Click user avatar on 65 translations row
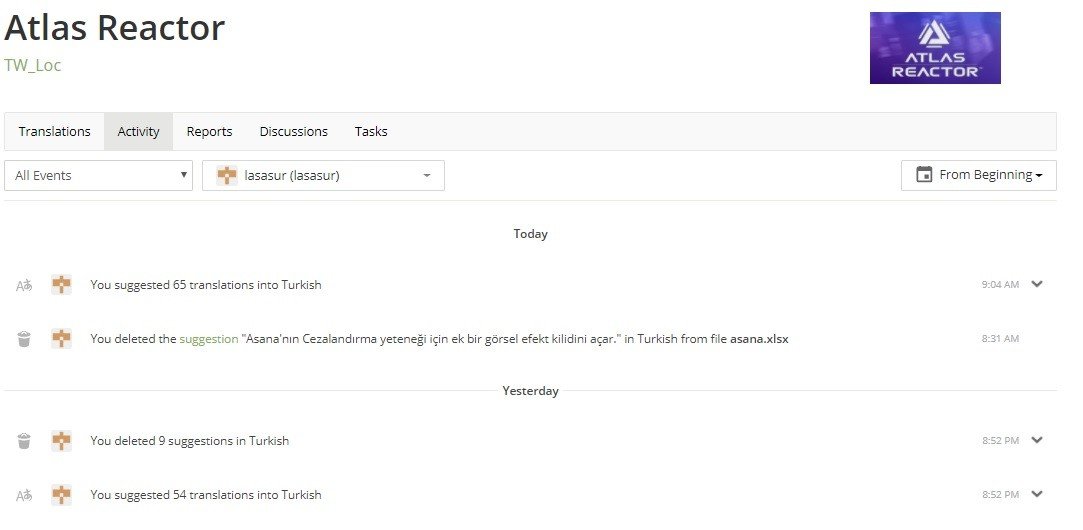This screenshot has width=1083, height=530. point(61,285)
